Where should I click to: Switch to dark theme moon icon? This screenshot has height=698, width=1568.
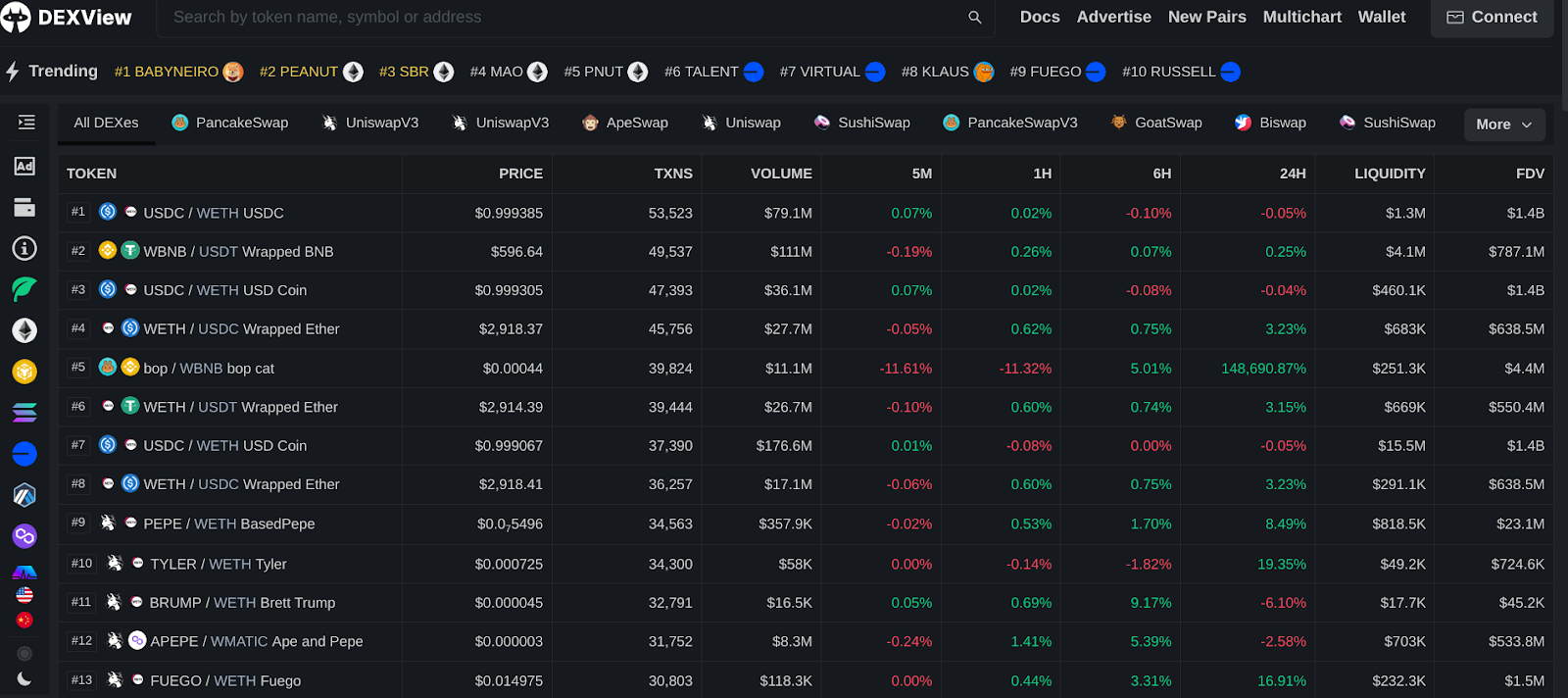(24, 678)
